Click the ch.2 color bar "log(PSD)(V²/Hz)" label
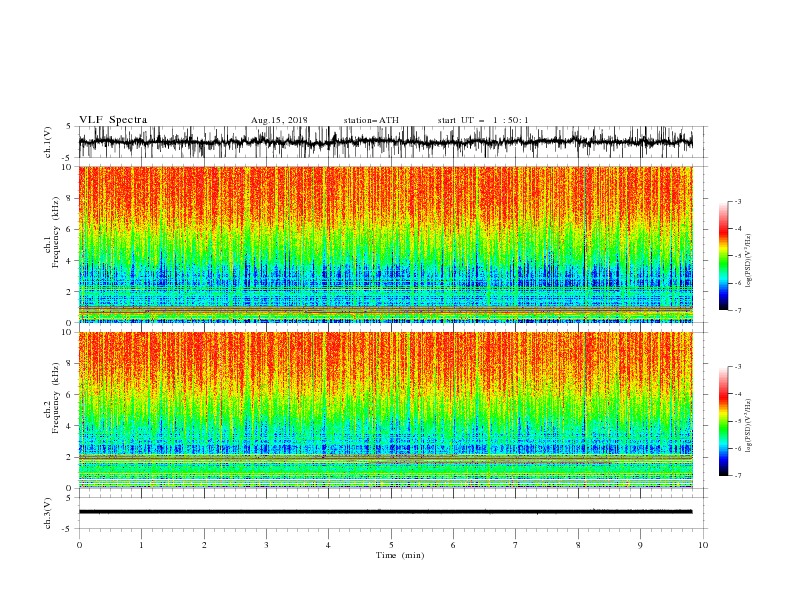The image size is (792, 612). (x=748, y=426)
